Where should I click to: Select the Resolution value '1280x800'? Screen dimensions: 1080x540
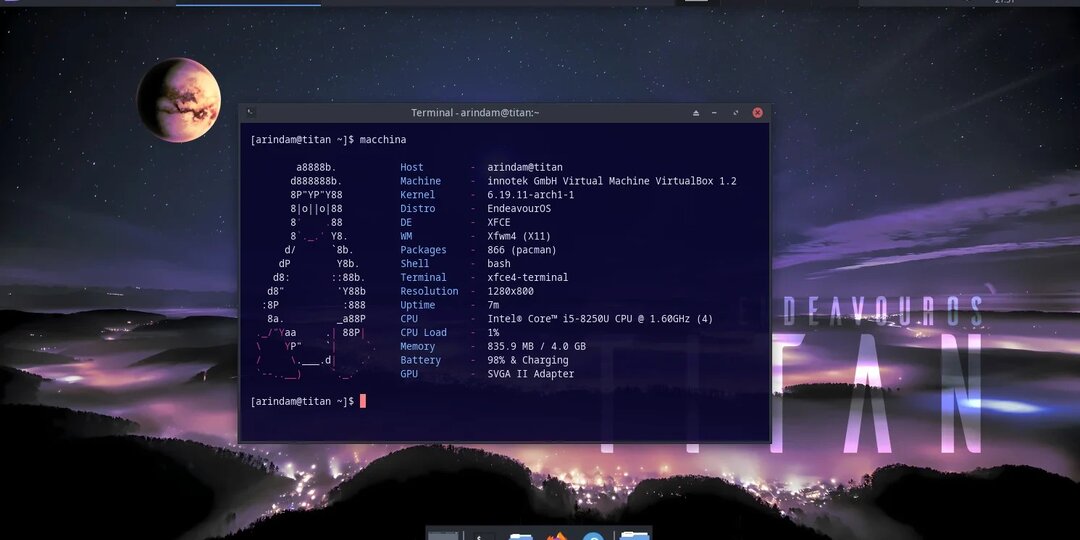click(x=510, y=291)
